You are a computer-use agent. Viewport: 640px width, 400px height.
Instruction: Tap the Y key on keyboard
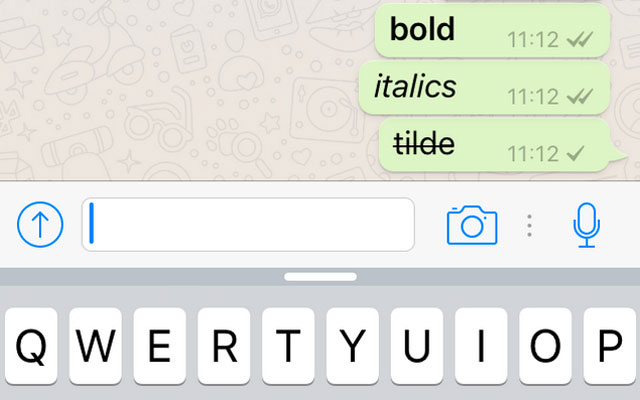click(x=352, y=346)
